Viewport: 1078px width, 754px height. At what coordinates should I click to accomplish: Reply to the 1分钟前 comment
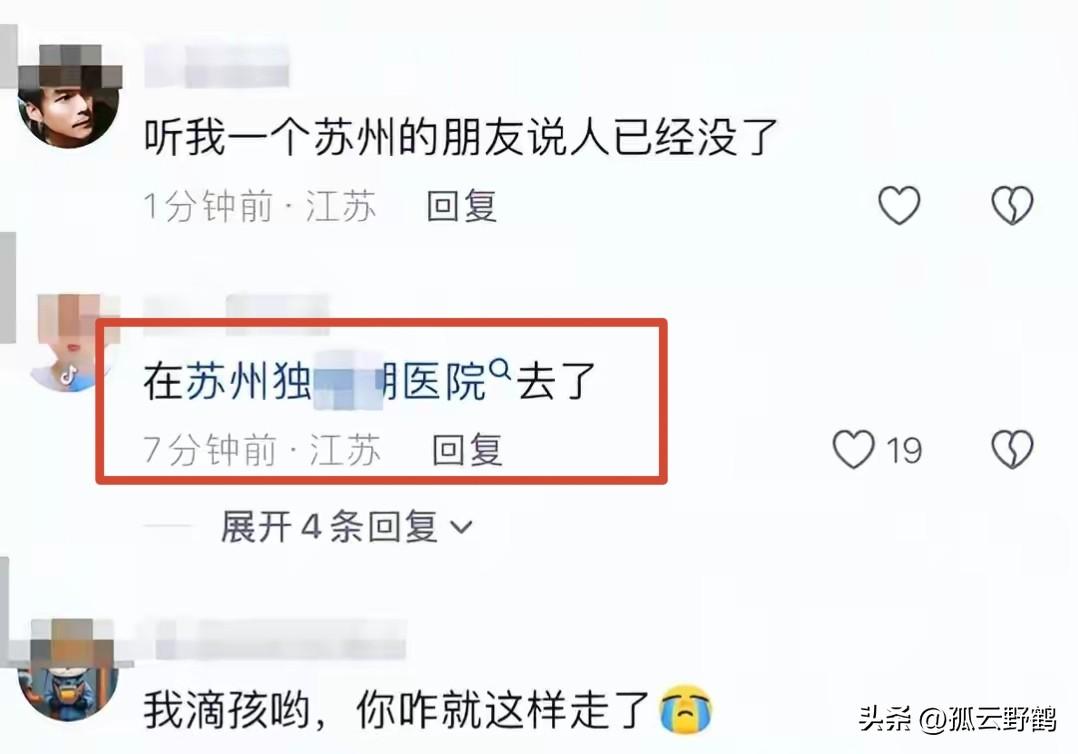tap(461, 206)
